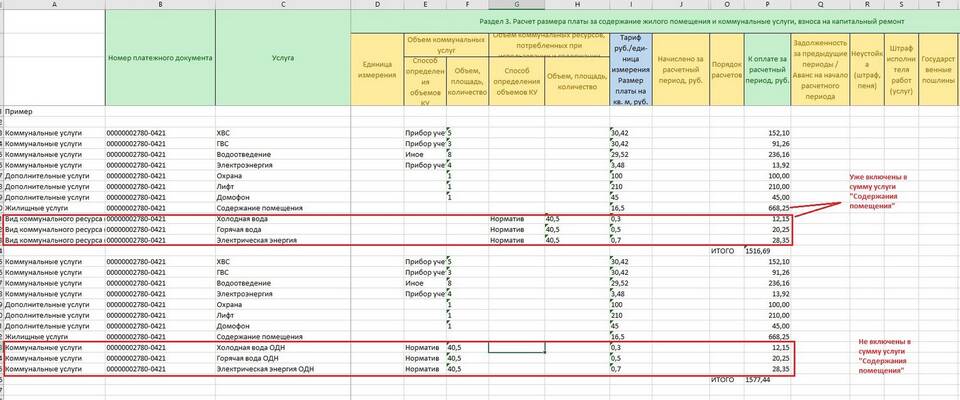Select column C header
Viewport: 960px width, 400px height.
point(283,5)
